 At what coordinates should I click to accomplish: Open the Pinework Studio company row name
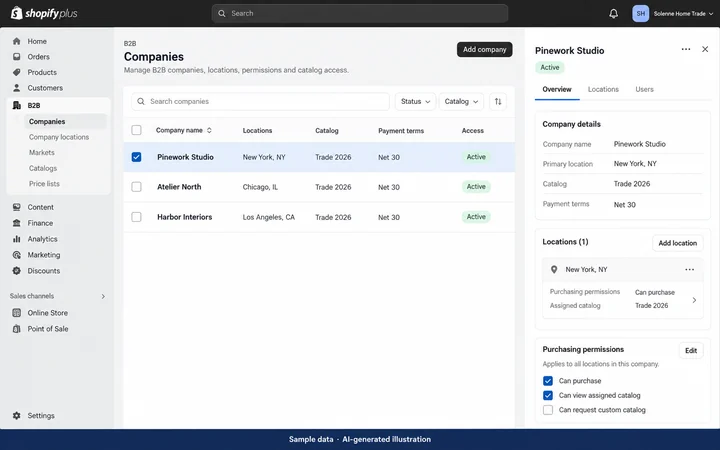coord(185,157)
